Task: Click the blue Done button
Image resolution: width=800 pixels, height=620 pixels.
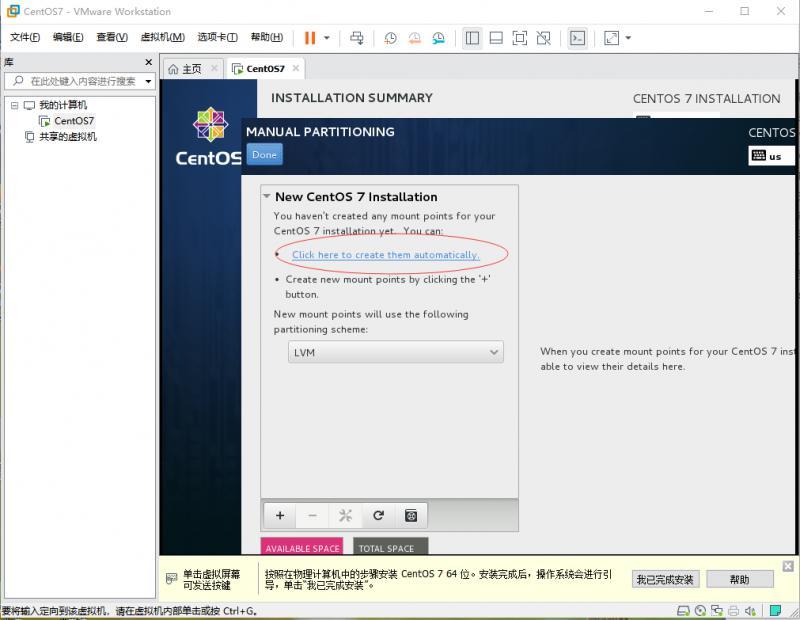Action: click(264, 155)
